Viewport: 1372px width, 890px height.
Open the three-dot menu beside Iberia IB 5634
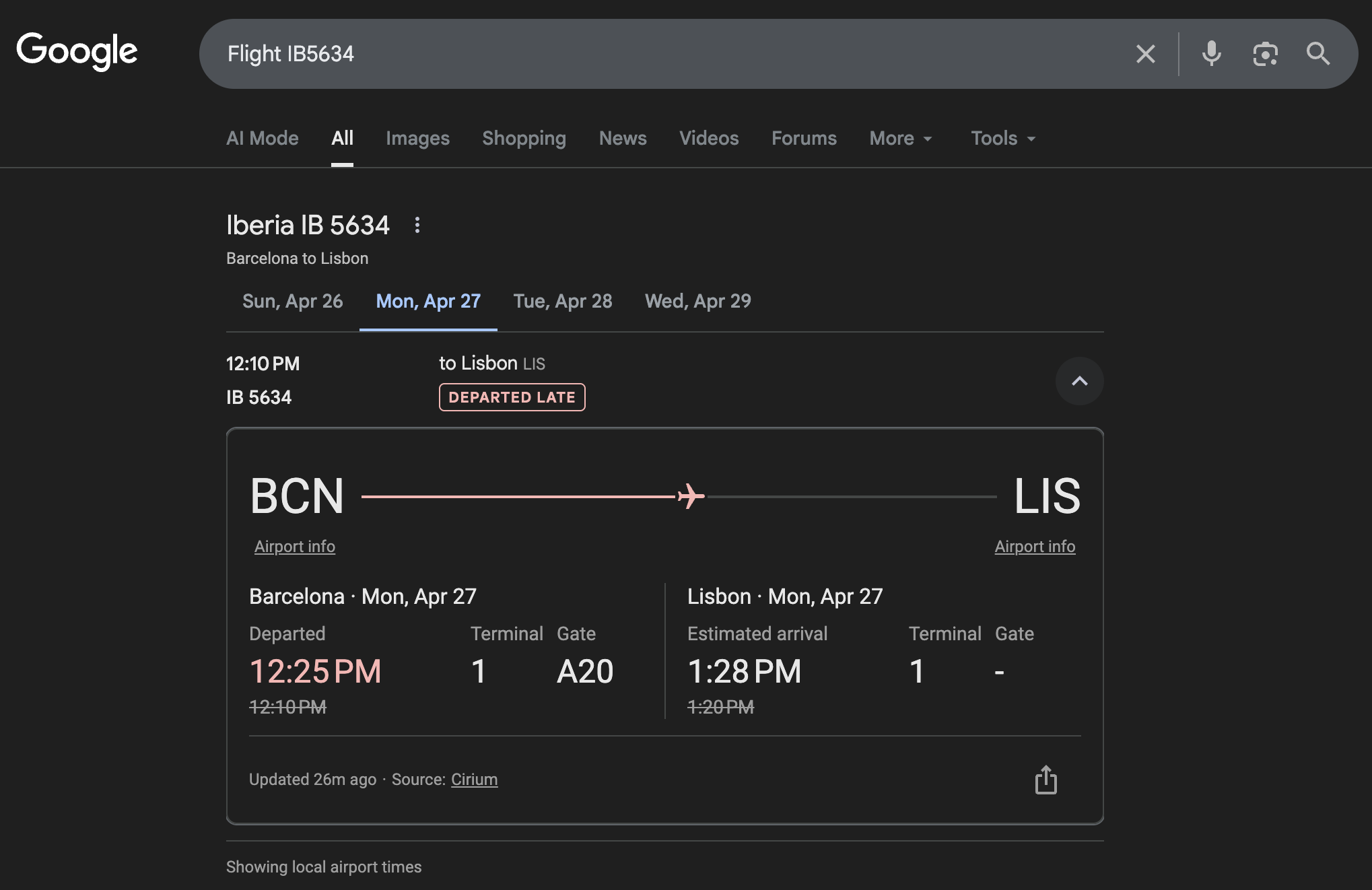[x=417, y=225]
